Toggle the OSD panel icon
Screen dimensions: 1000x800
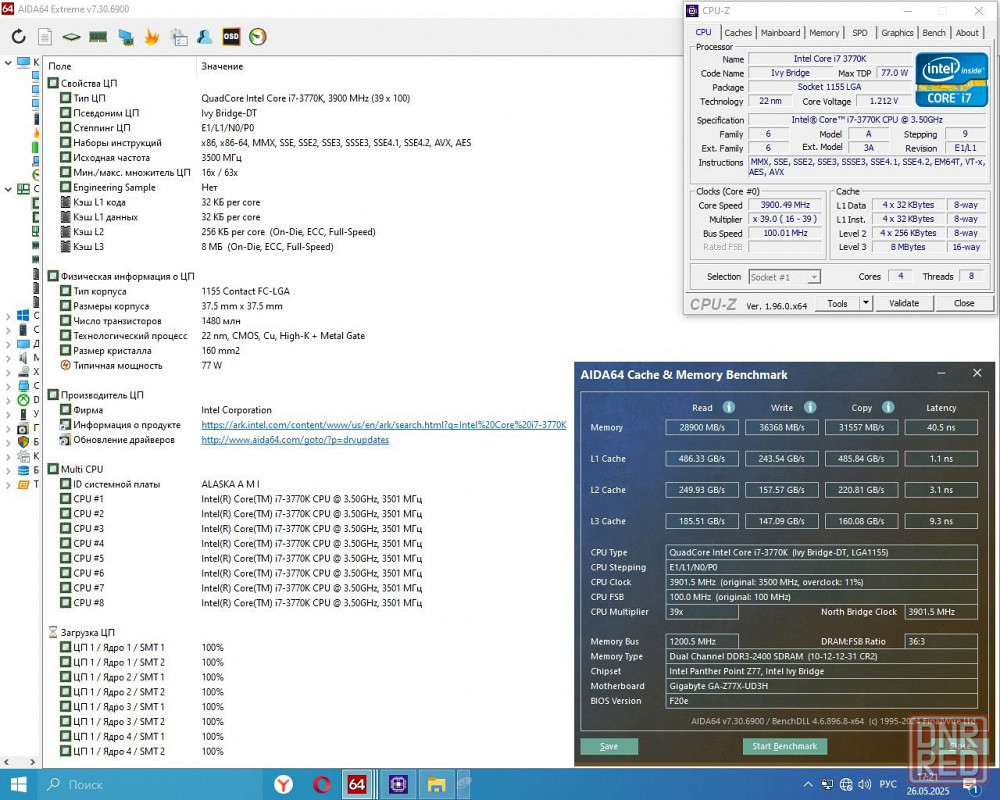[231, 36]
